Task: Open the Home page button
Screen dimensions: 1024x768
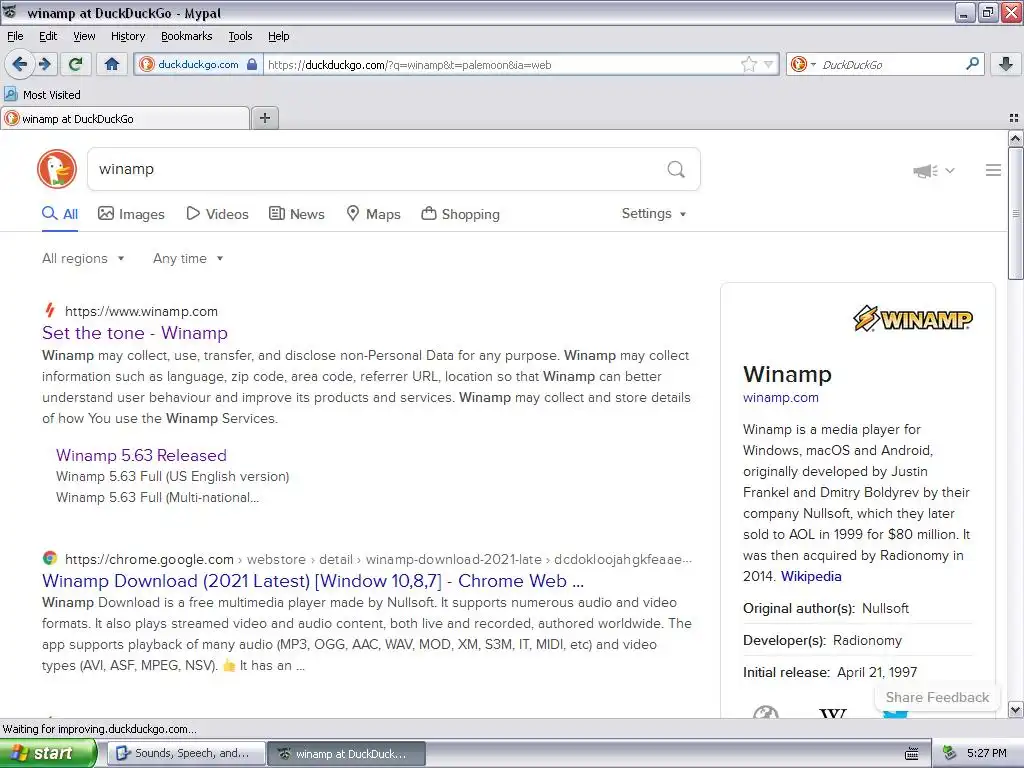Action: tap(112, 64)
